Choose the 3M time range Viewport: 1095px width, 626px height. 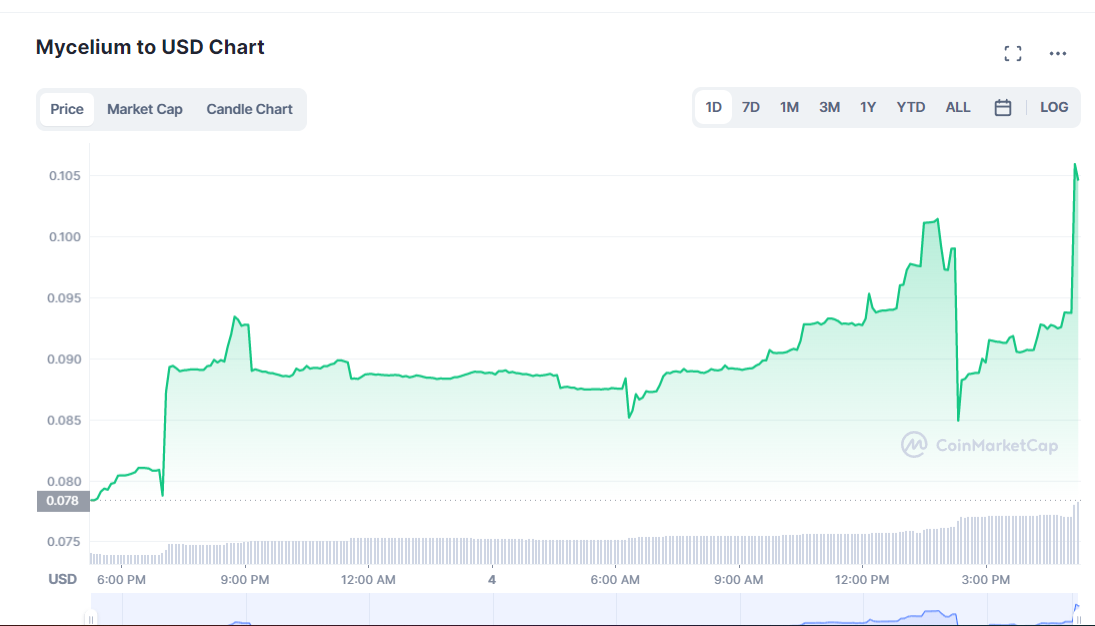[x=829, y=108]
